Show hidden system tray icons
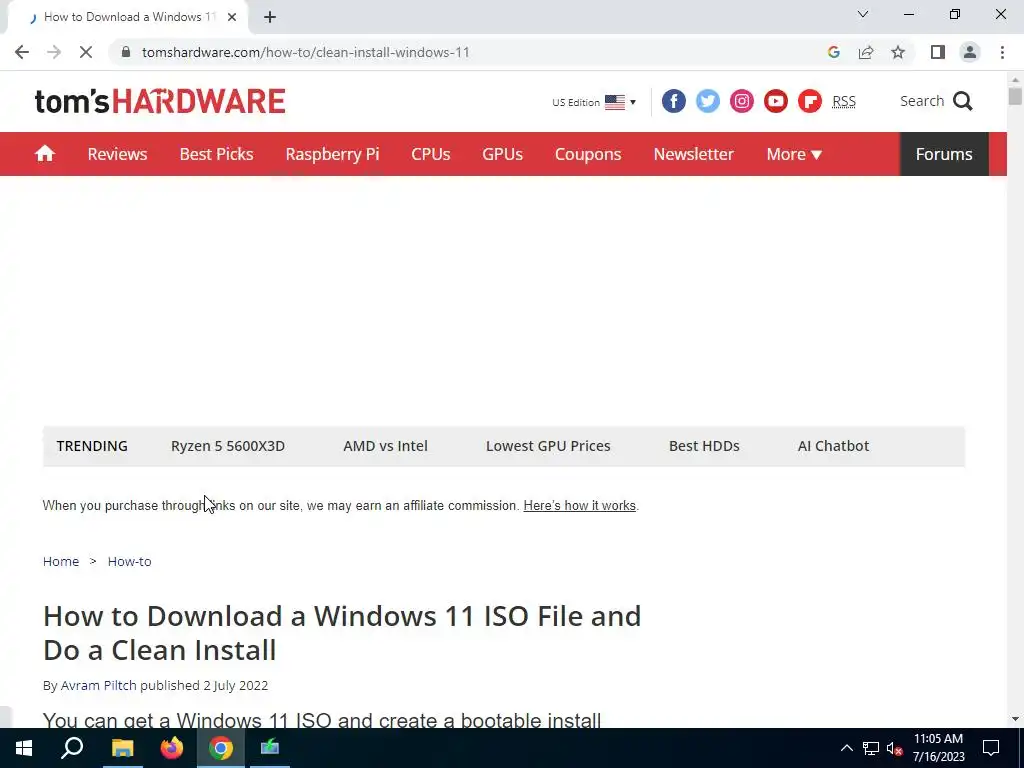The height and width of the screenshot is (768, 1024). coord(846,748)
